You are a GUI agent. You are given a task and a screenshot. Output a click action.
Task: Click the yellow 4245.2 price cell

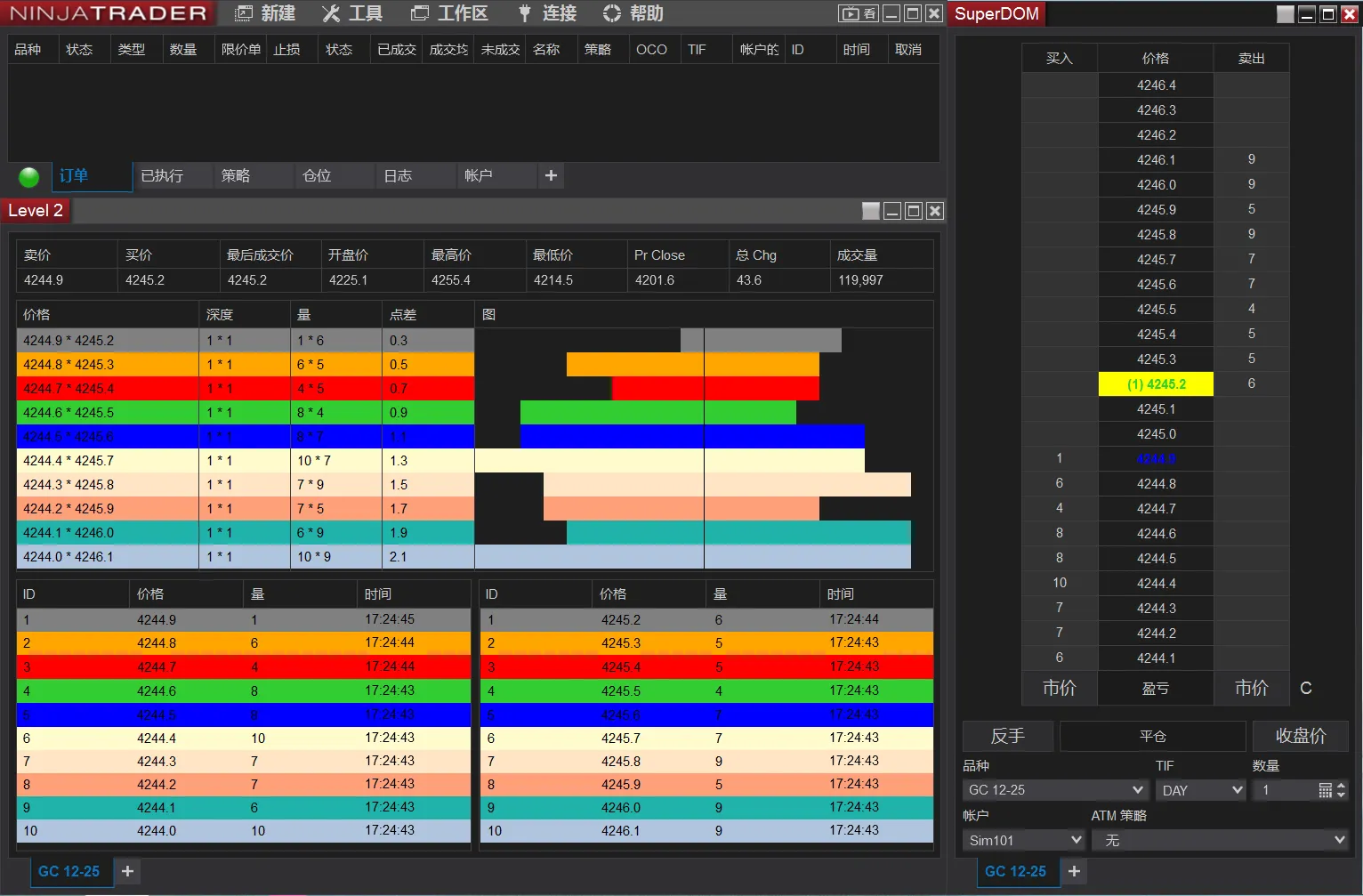[1156, 383]
